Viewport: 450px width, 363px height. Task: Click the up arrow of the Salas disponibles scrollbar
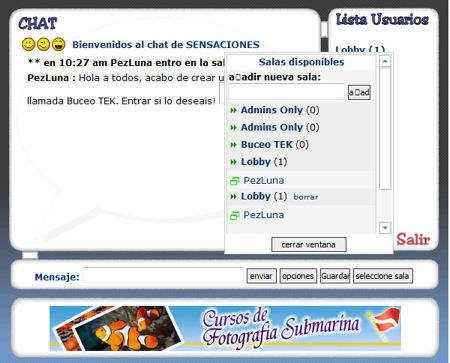coord(385,61)
